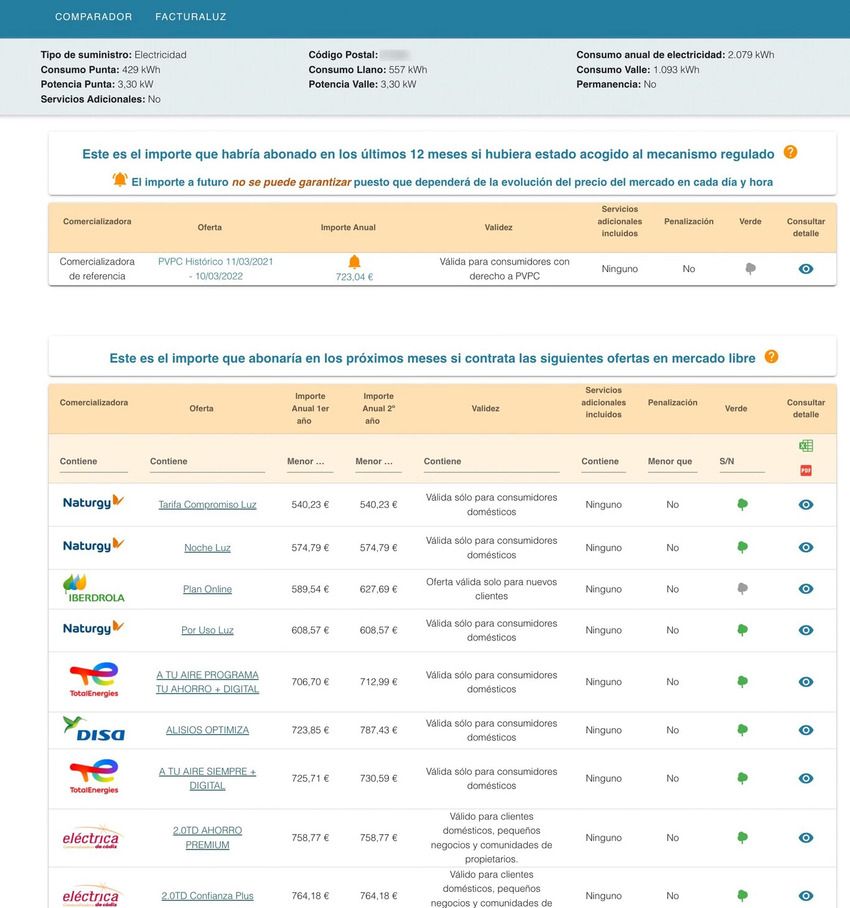Open Plan Online offer link

[207, 589]
